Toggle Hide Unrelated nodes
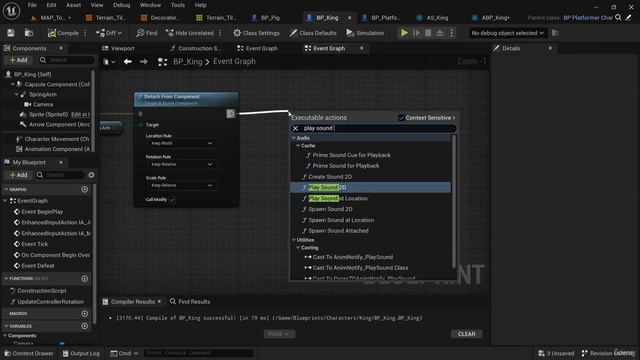The image size is (640, 360). coord(189,33)
